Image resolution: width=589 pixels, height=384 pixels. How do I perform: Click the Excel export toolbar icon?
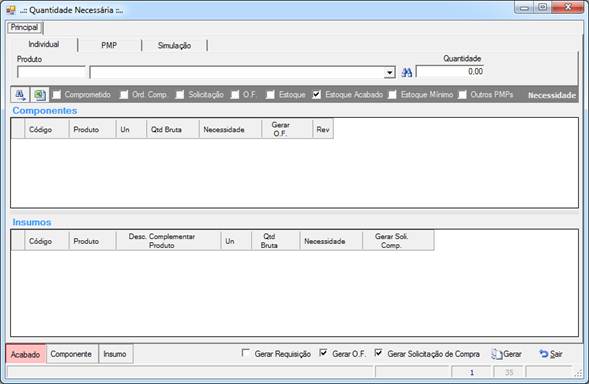pyautogui.click(x=39, y=95)
